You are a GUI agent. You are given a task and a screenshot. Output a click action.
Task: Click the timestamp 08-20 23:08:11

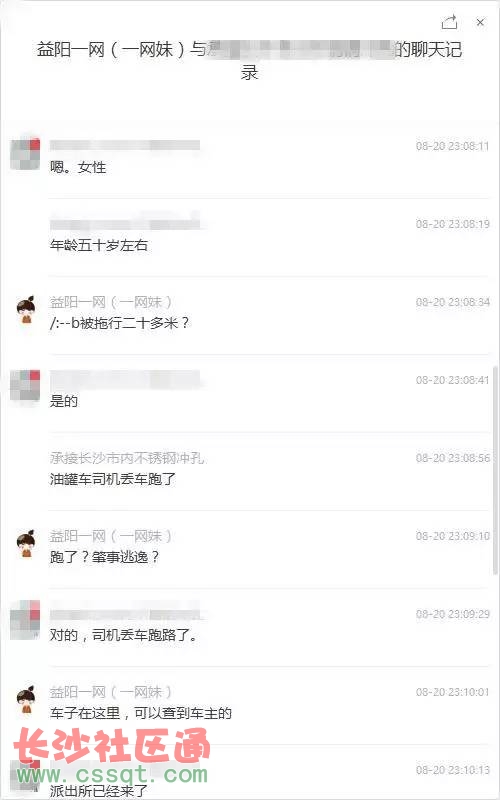tap(453, 146)
